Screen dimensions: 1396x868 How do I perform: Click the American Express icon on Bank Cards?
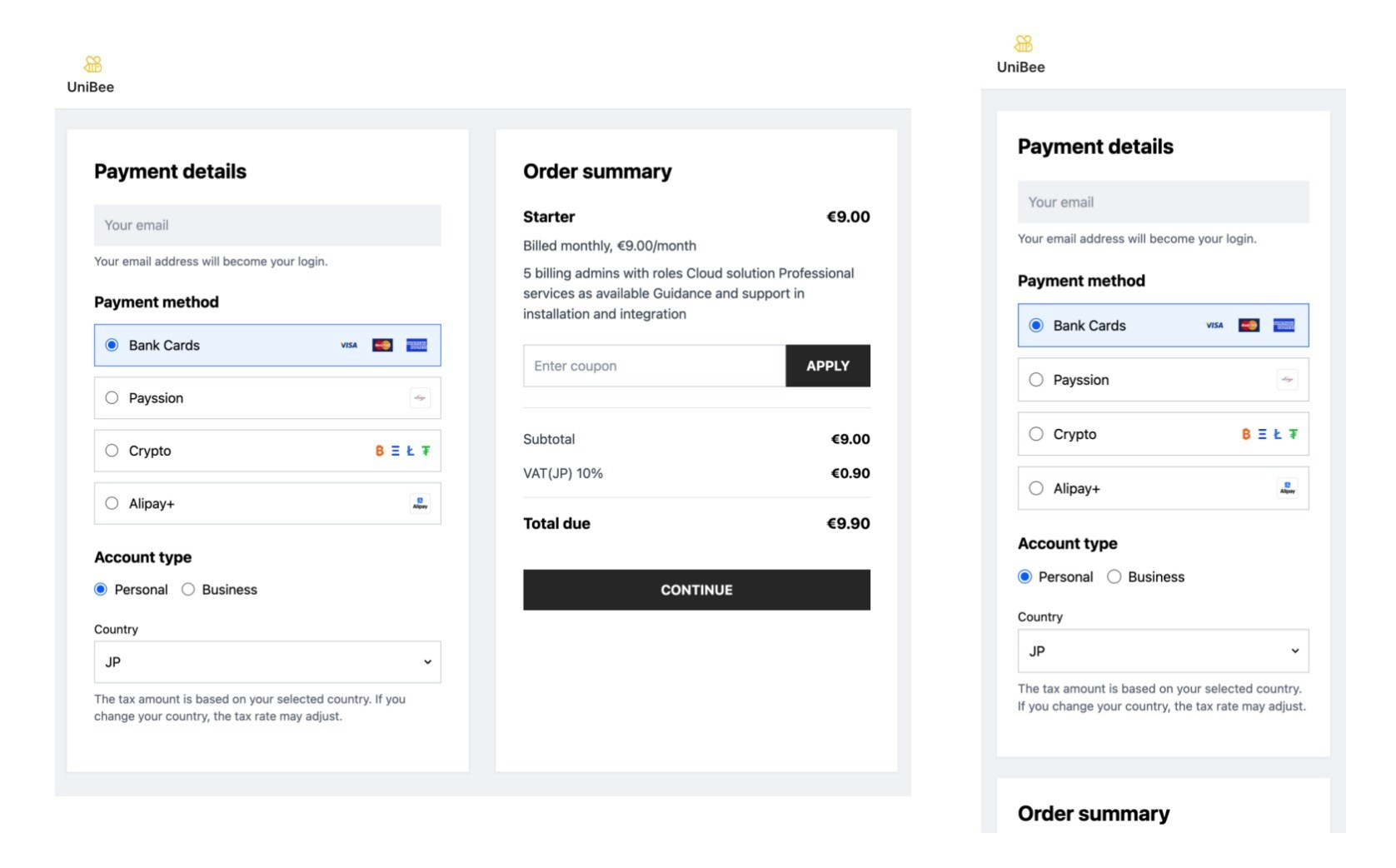[x=416, y=345]
